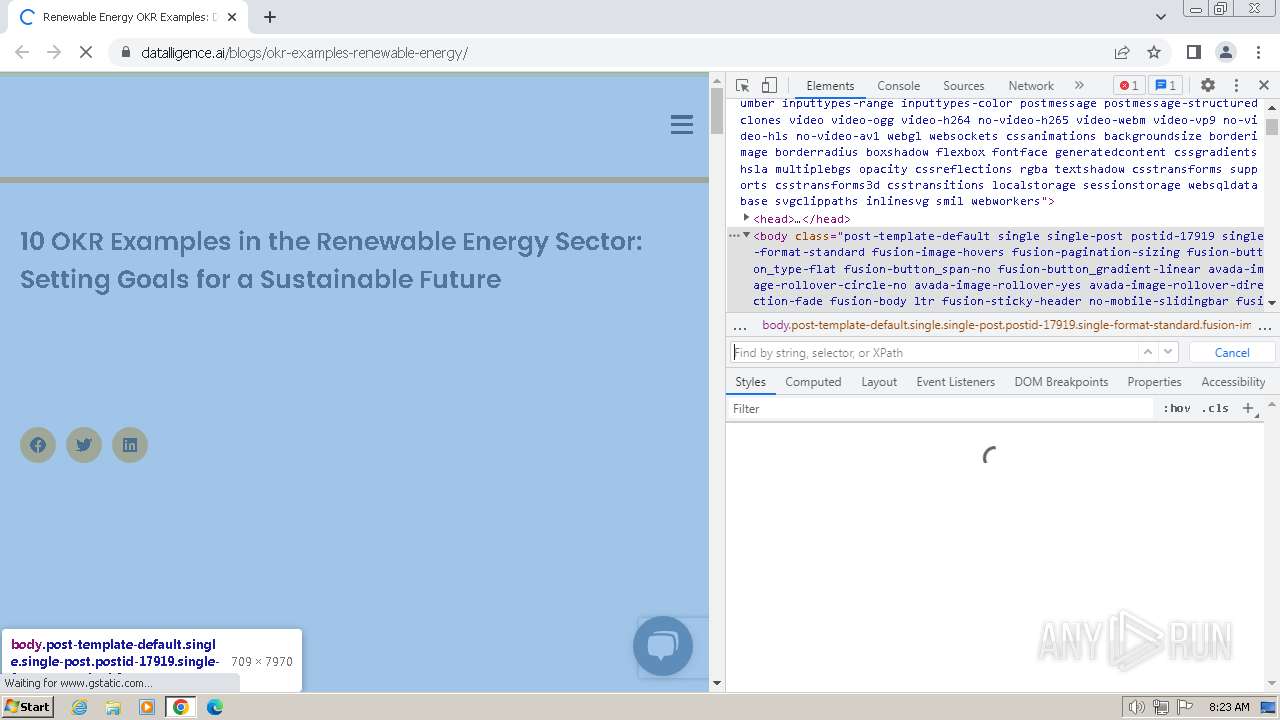Close the DevTools panel
This screenshot has width=1280, height=720.
(1264, 86)
